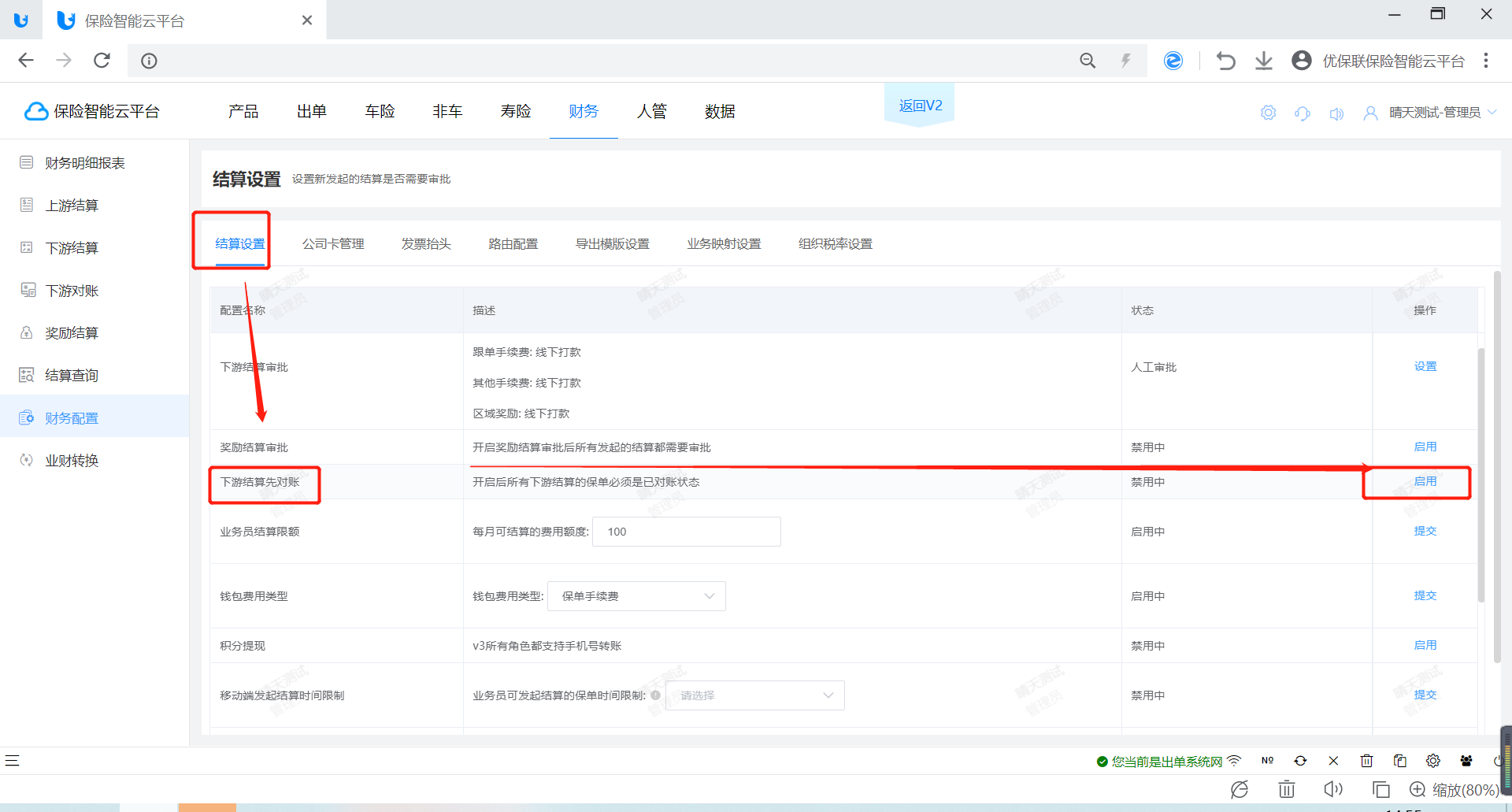Click 提交 link for 业务员结算限额

click(1425, 531)
